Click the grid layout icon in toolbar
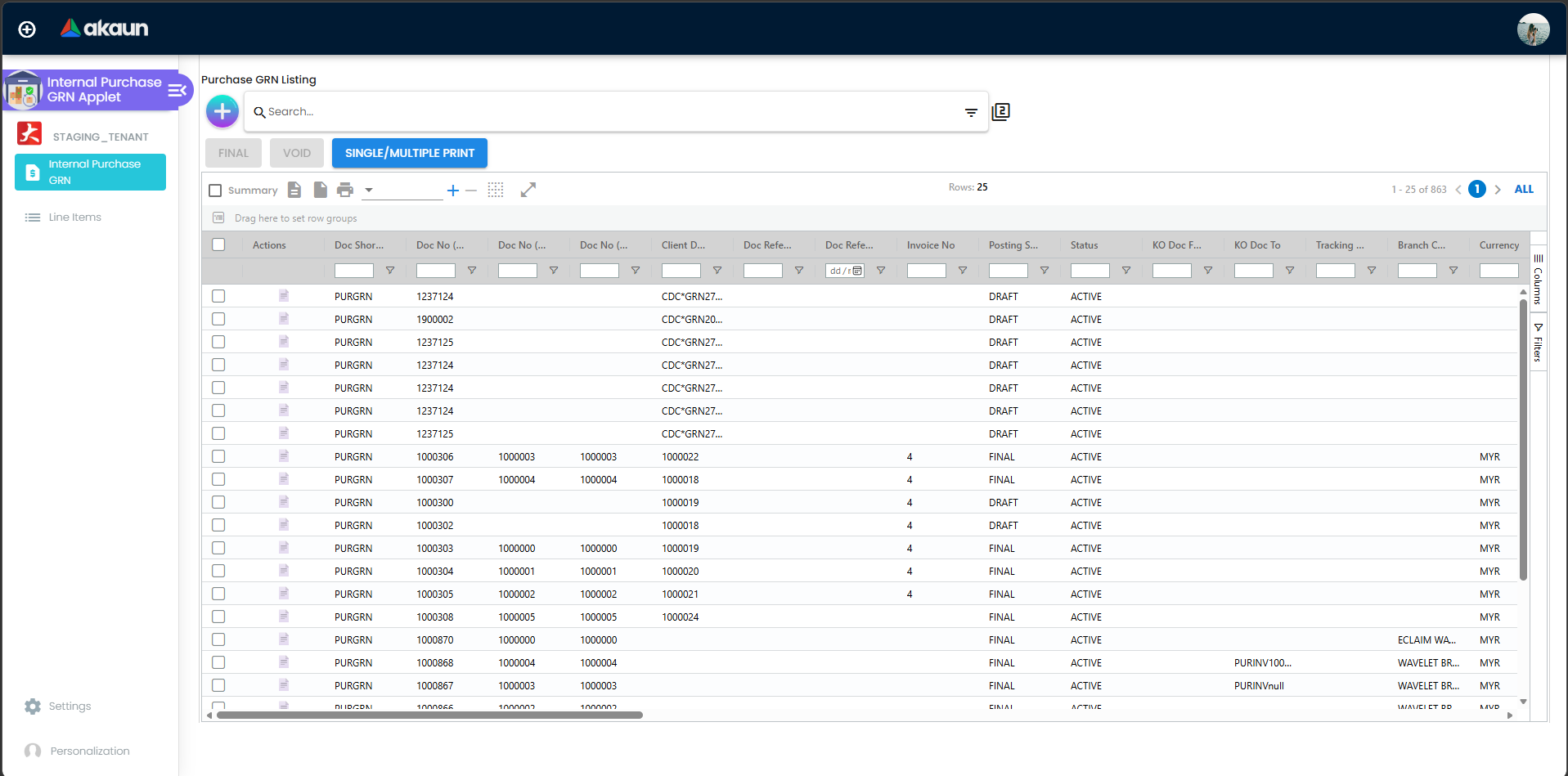Screen dimensions: 1568x776 496,189
